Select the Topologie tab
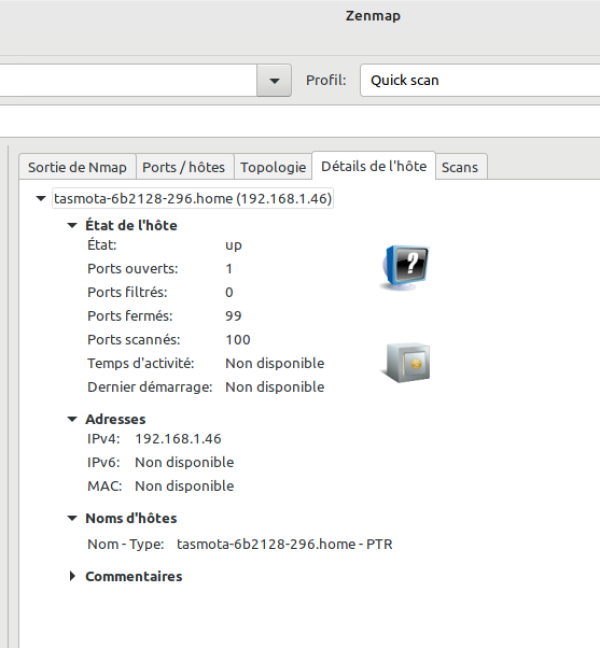The height and width of the screenshot is (648, 600). pyautogui.click(x=273, y=167)
